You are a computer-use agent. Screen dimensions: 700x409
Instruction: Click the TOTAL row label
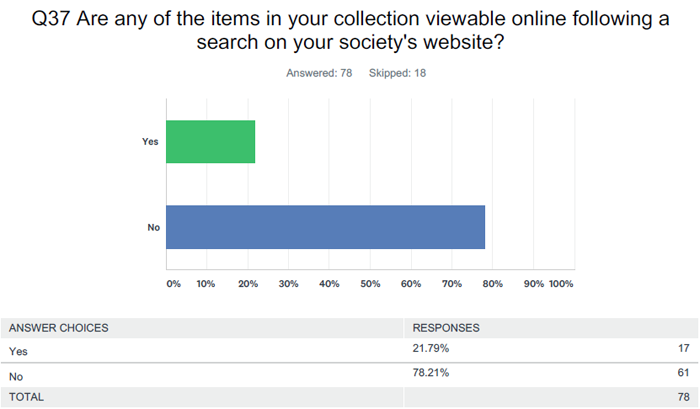[26, 397]
